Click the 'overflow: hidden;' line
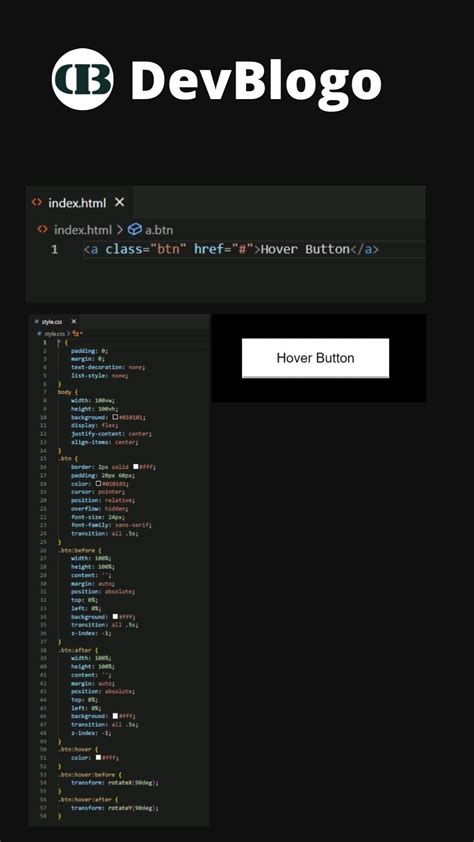Viewport: 474px width, 842px height. pyautogui.click(x=100, y=508)
